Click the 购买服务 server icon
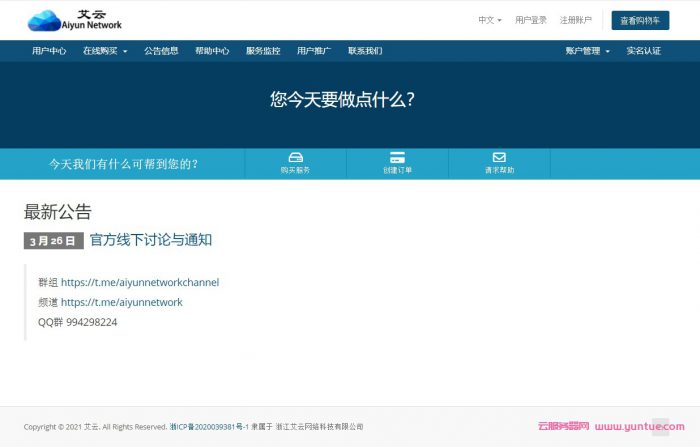Viewport: 700px width, 447px height. [295, 158]
